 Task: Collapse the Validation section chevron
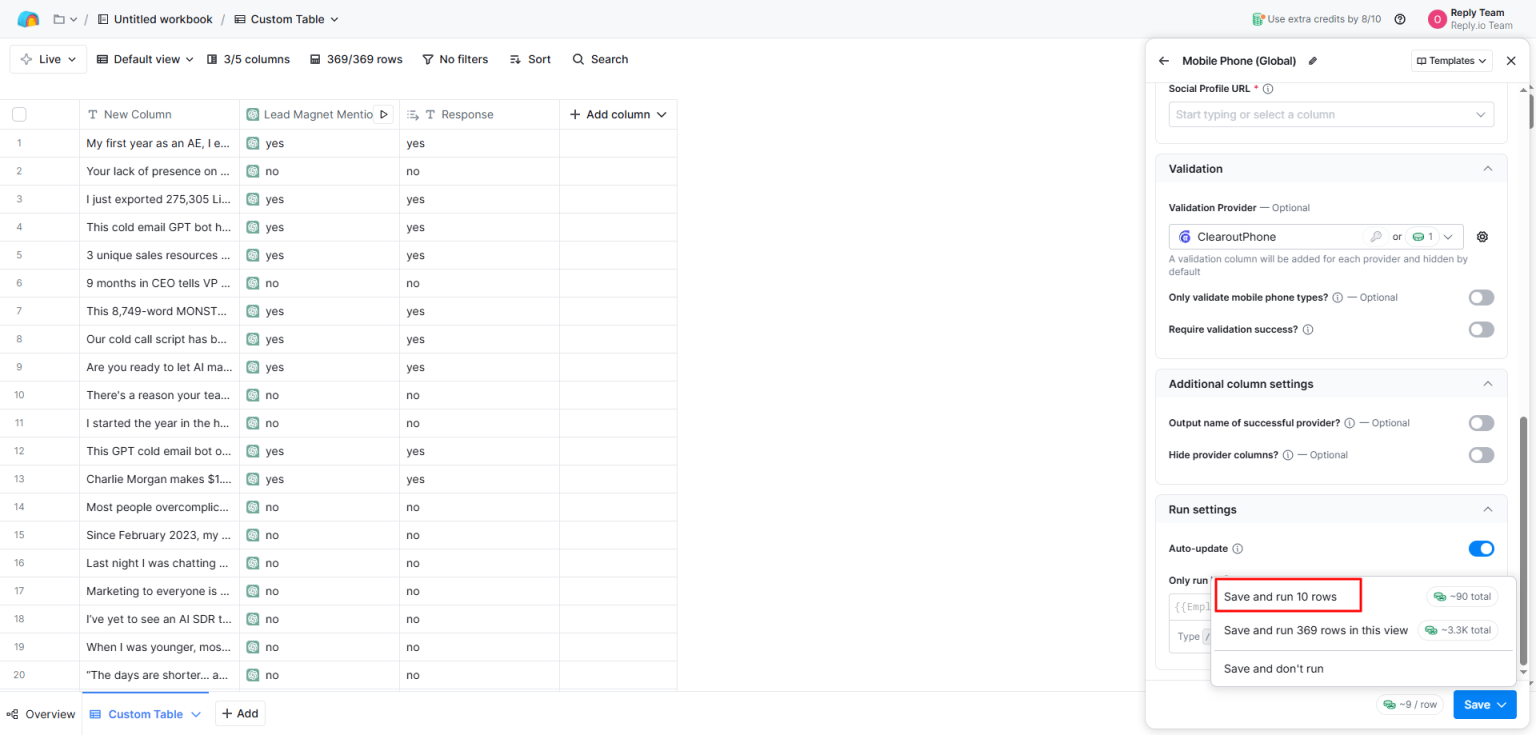(x=1487, y=169)
